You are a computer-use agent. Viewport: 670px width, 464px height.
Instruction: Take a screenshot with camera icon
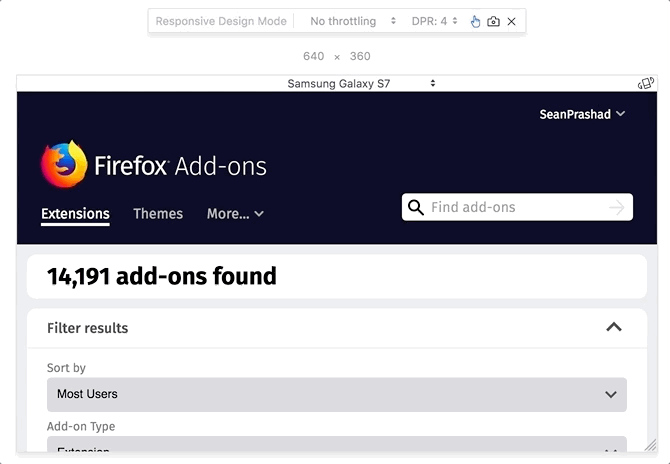493,21
